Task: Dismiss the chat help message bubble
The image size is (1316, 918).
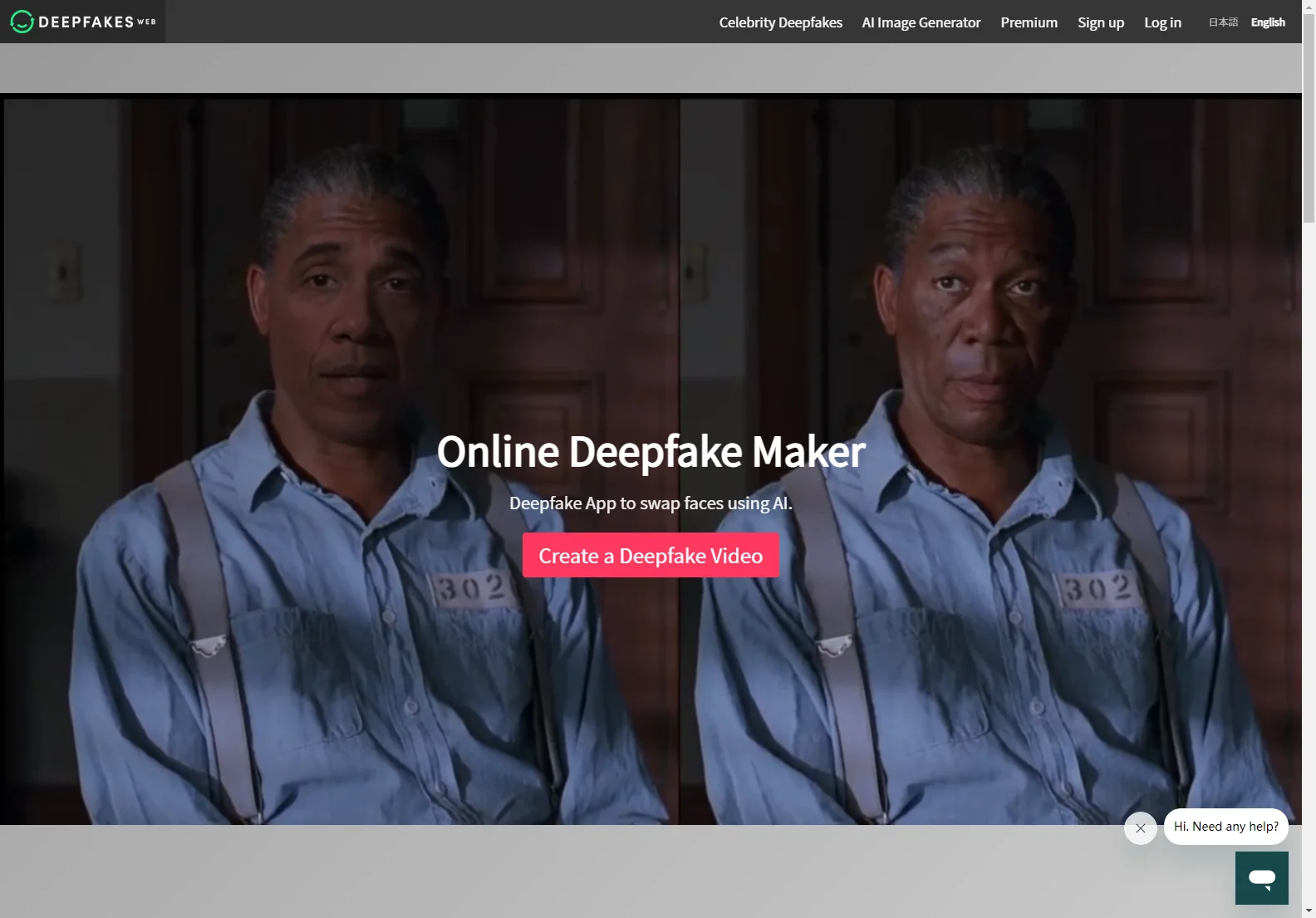Action: pos(1140,827)
